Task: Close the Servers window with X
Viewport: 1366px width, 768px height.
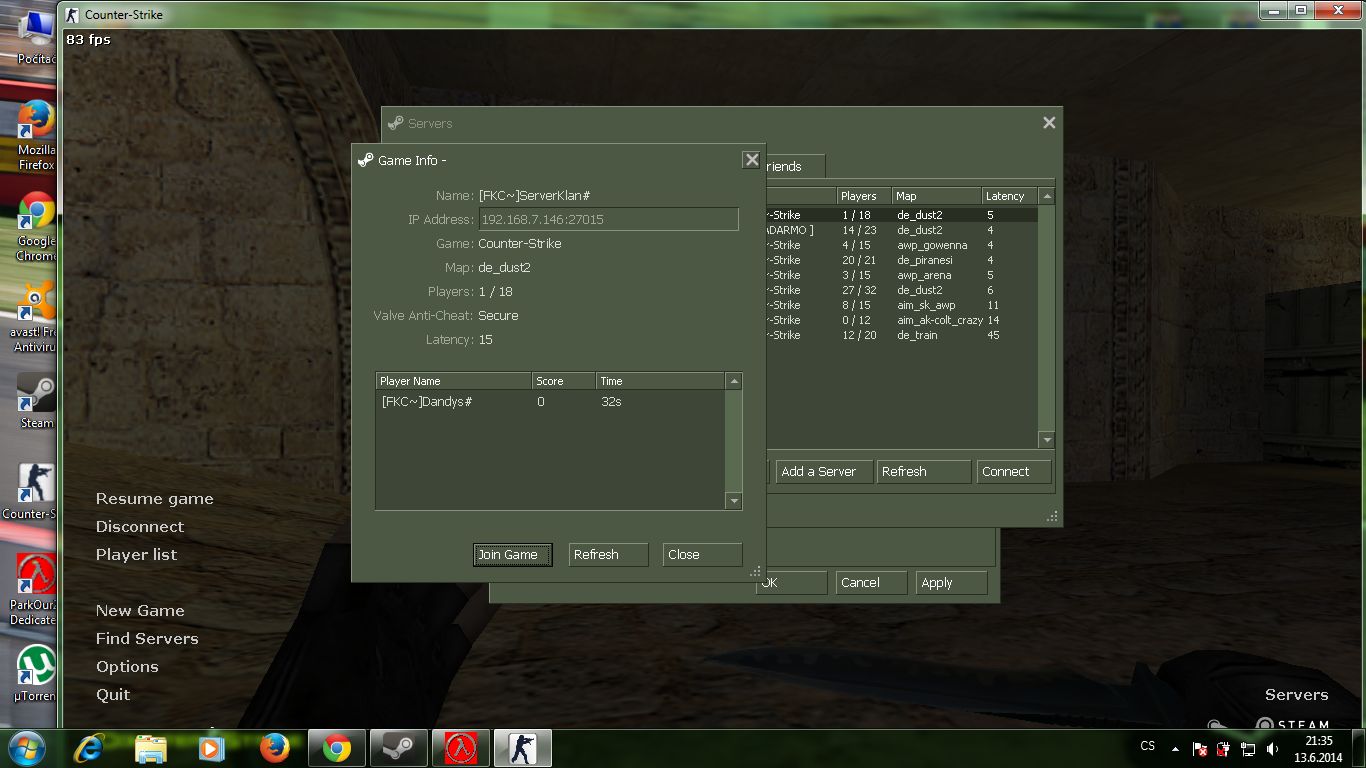Action: point(1049,123)
